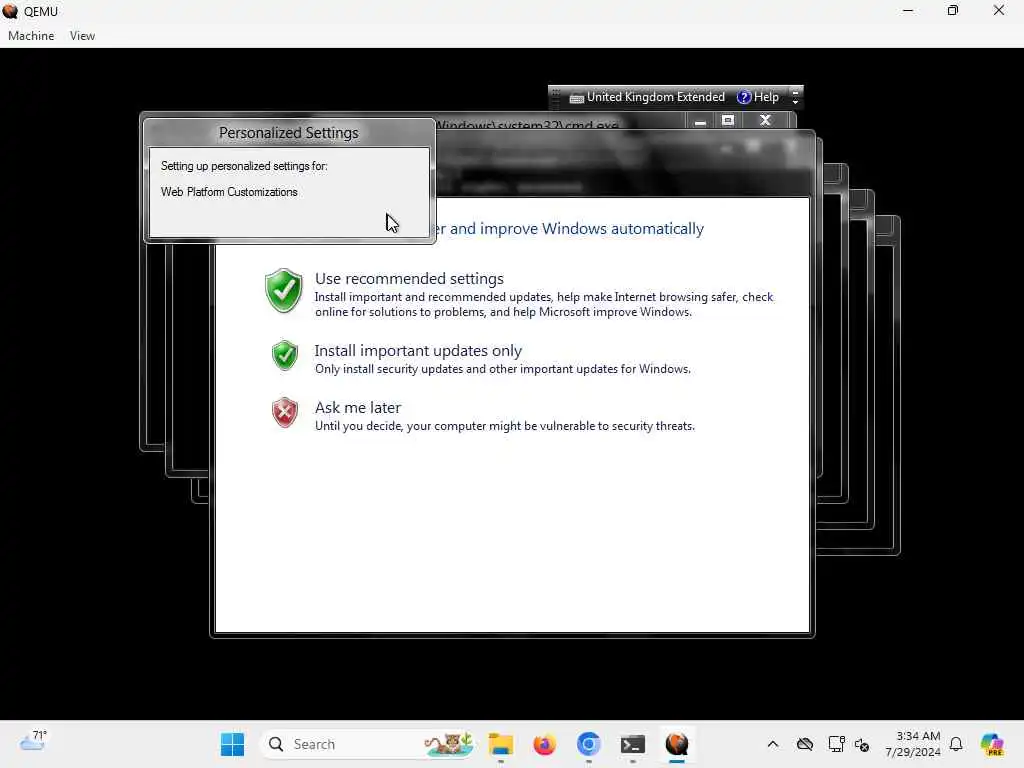Open the Windows Start menu
1024x768 pixels.
pyautogui.click(x=232, y=744)
